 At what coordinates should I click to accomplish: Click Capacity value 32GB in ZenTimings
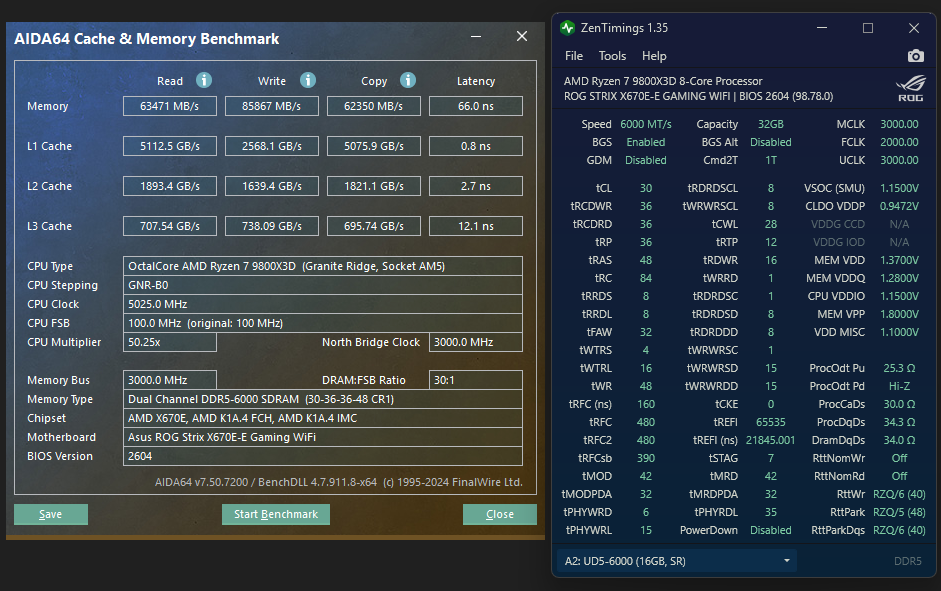[771, 124]
